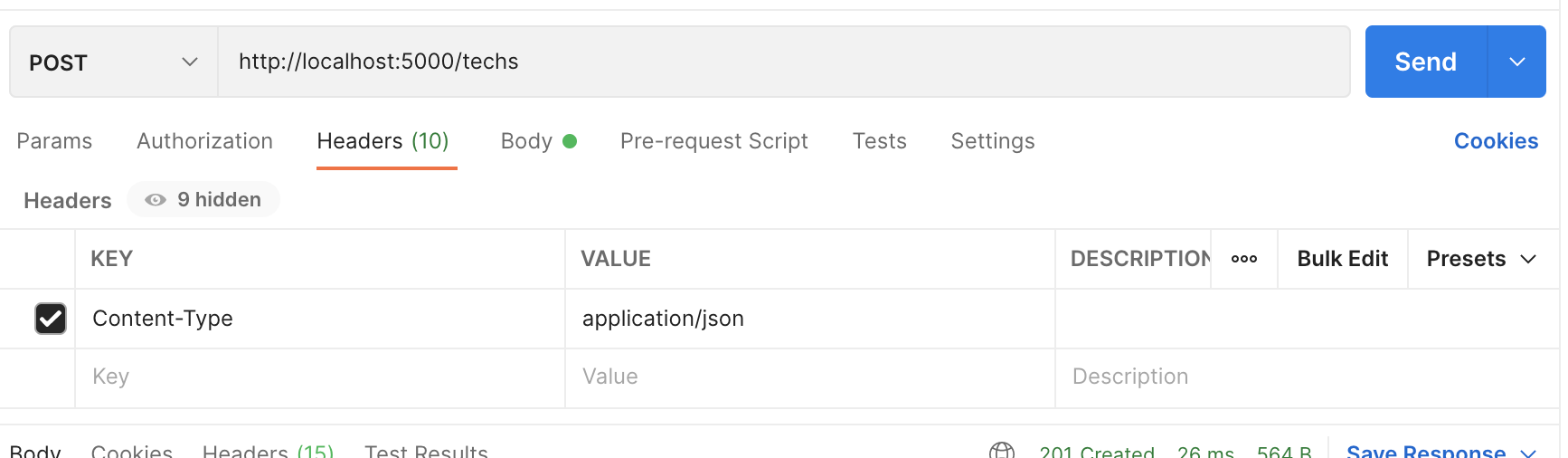Go to the Pre-request Script tab
Screen dimensions: 1568x458
click(x=713, y=141)
